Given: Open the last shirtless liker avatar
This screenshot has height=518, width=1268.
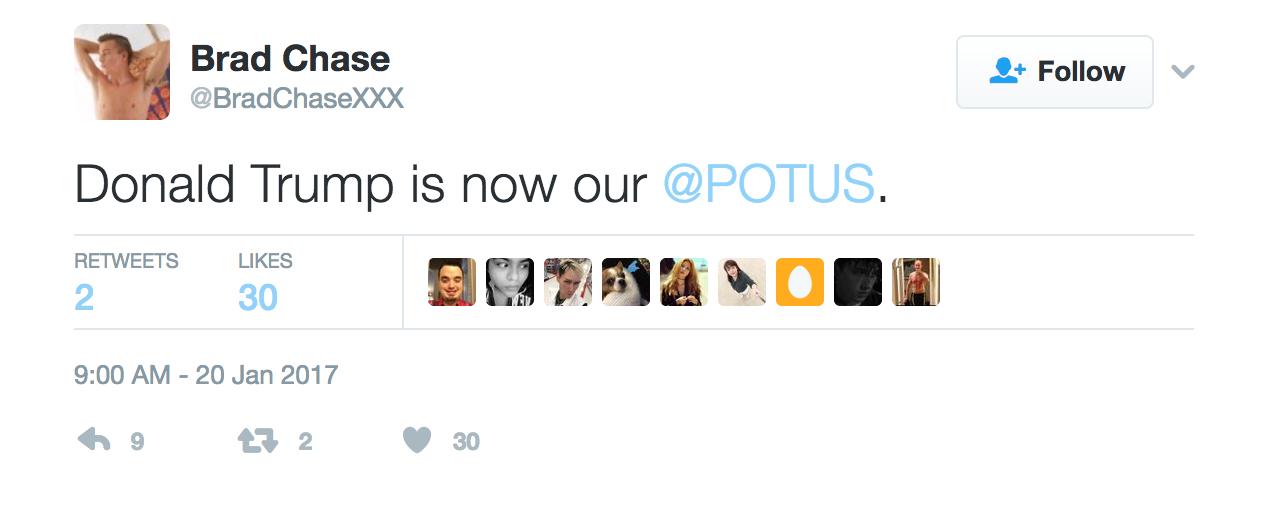Looking at the screenshot, I should [916, 282].
